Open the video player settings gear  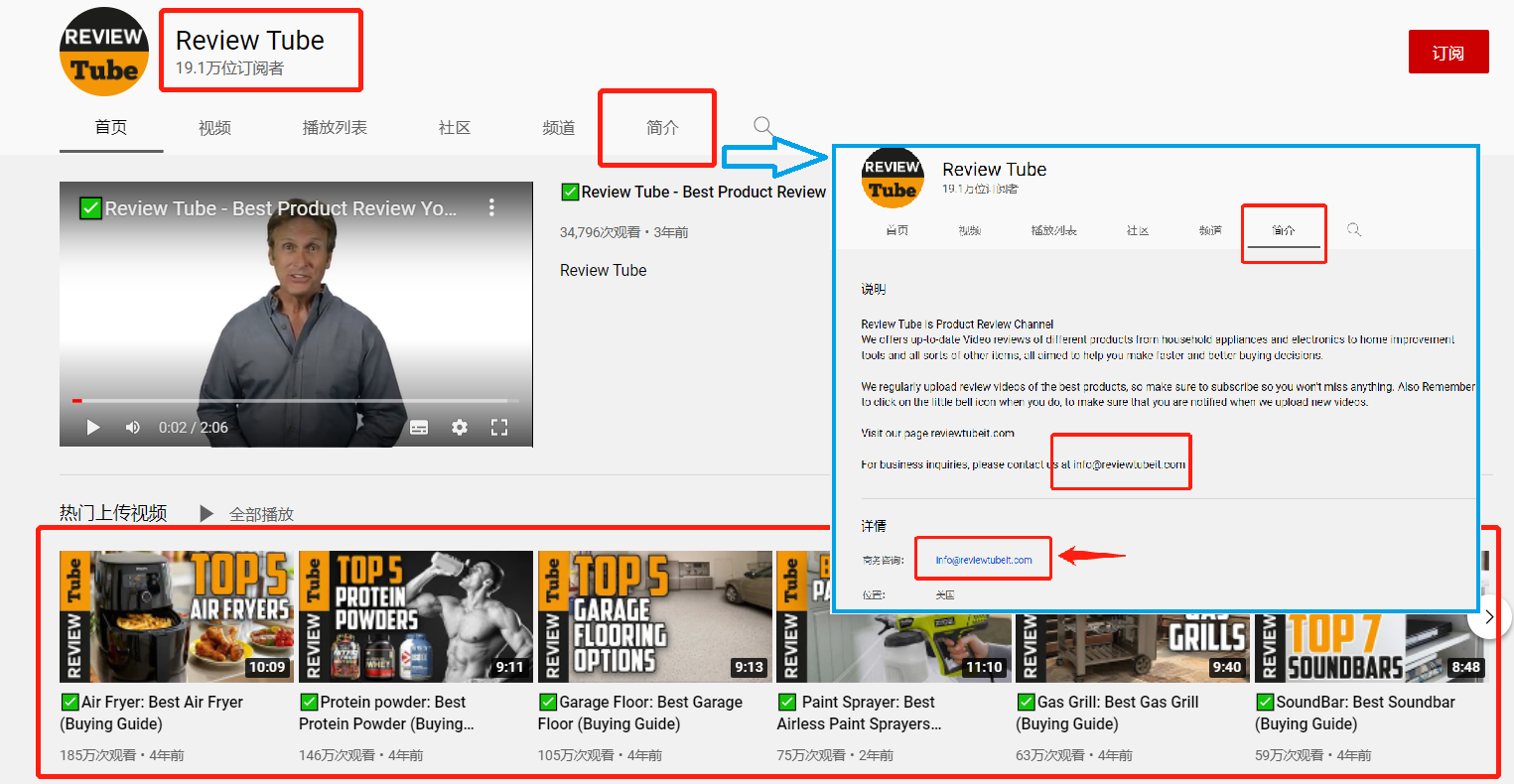click(x=459, y=427)
